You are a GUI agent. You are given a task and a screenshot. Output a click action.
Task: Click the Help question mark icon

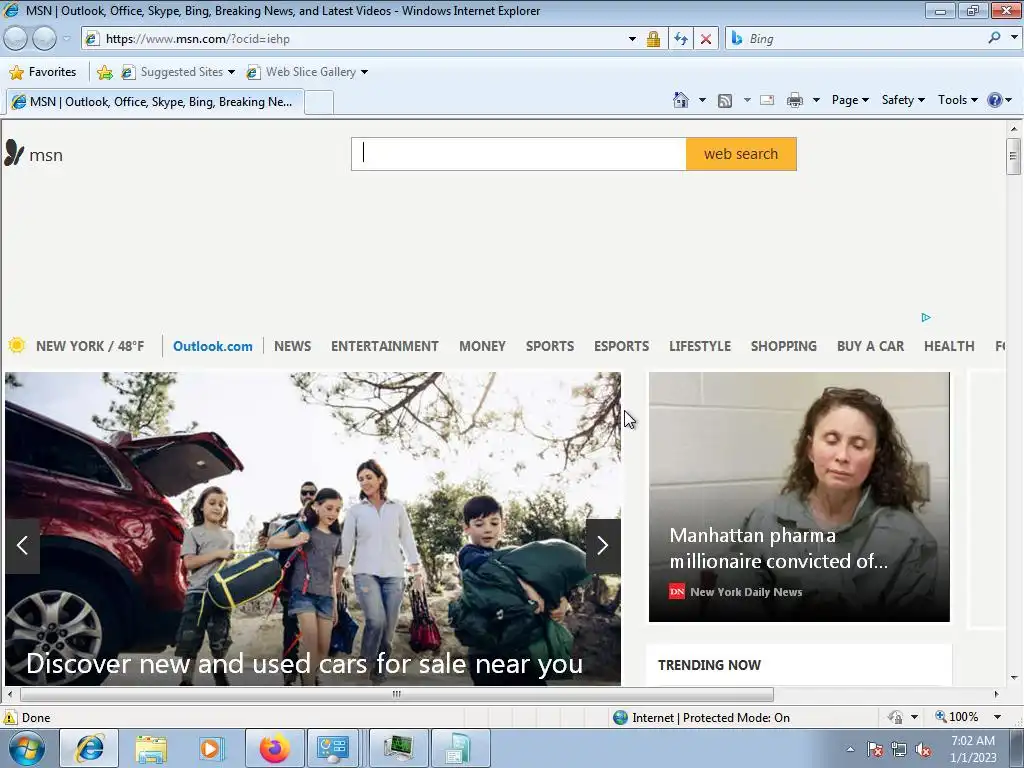point(995,100)
